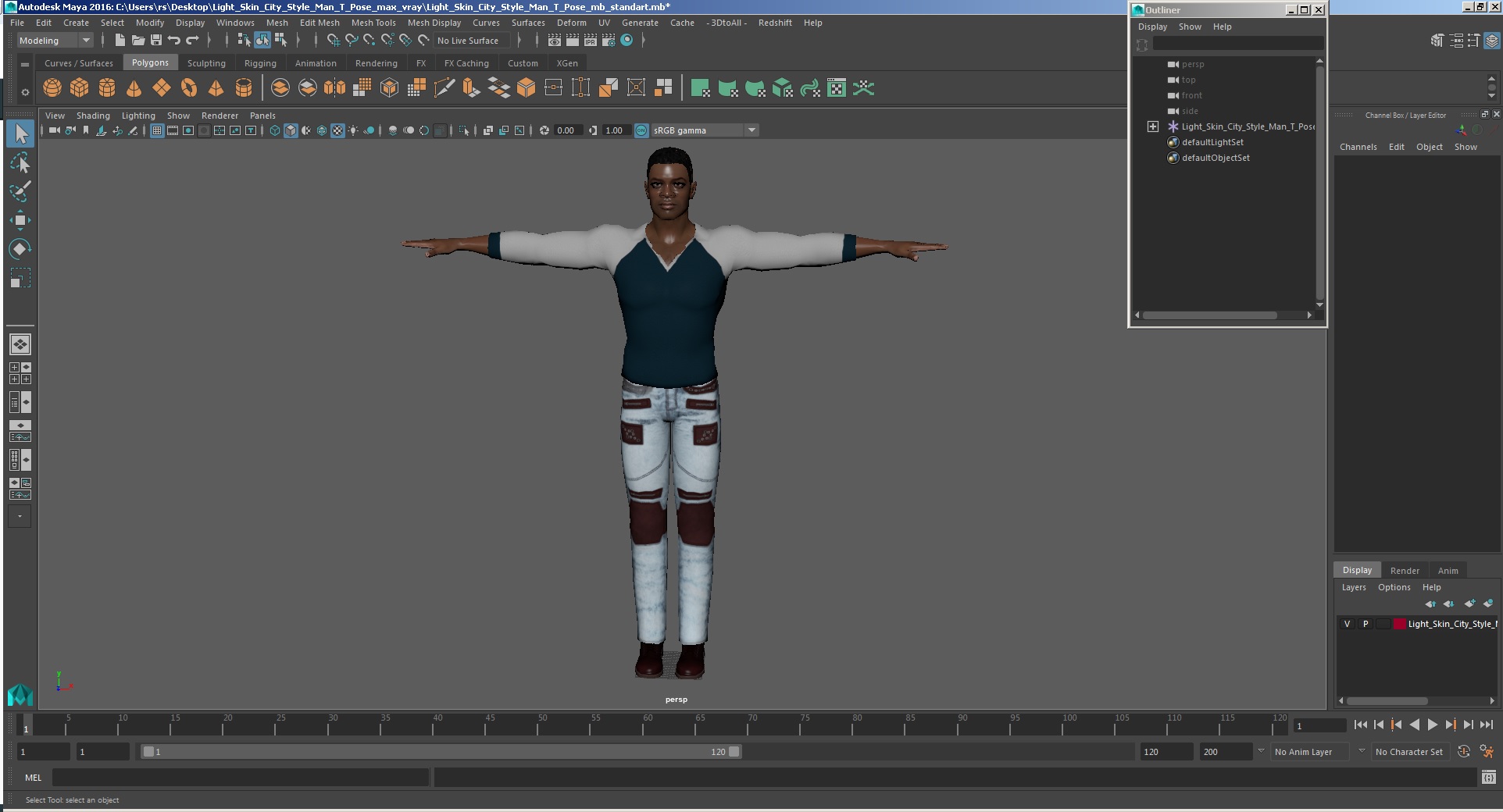Click go to end of playback
Image resolution: width=1503 pixels, height=812 pixels.
1486,725
